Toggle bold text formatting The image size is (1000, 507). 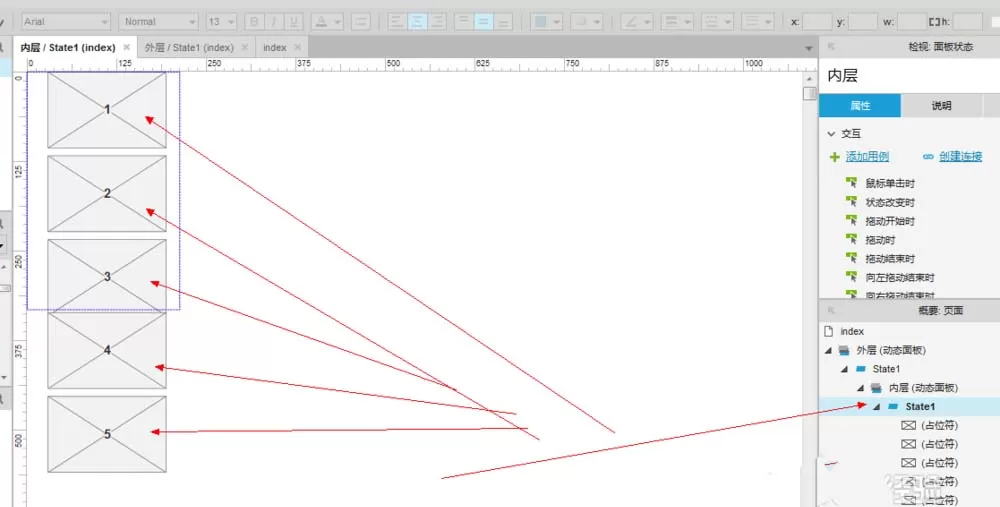pyautogui.click(x=254, y=22)
